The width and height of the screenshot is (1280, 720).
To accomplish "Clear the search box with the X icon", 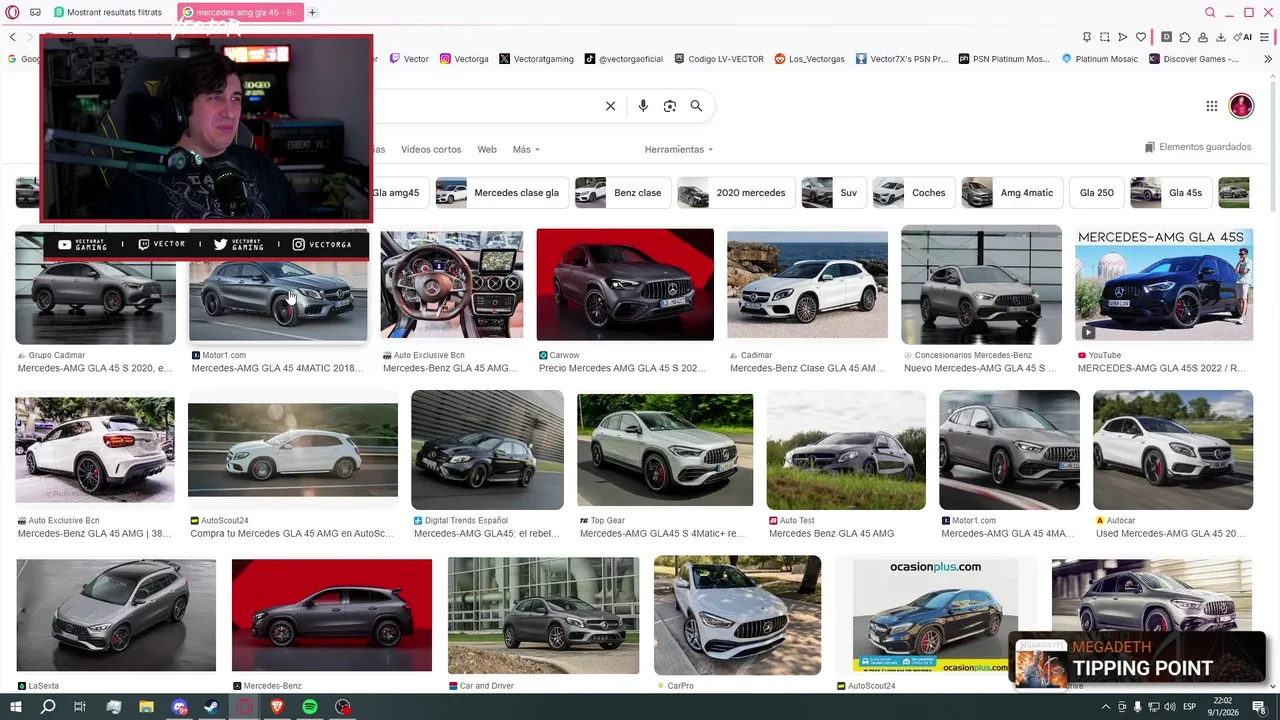I will (x=610, y=106).
